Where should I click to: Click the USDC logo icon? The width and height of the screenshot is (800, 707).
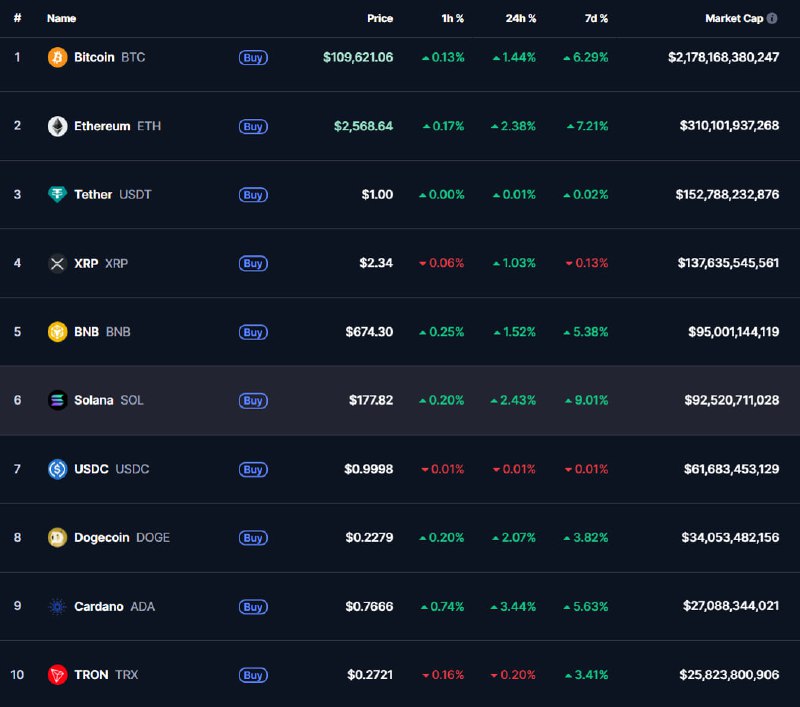pyautogui.click(x=58, y=469)
